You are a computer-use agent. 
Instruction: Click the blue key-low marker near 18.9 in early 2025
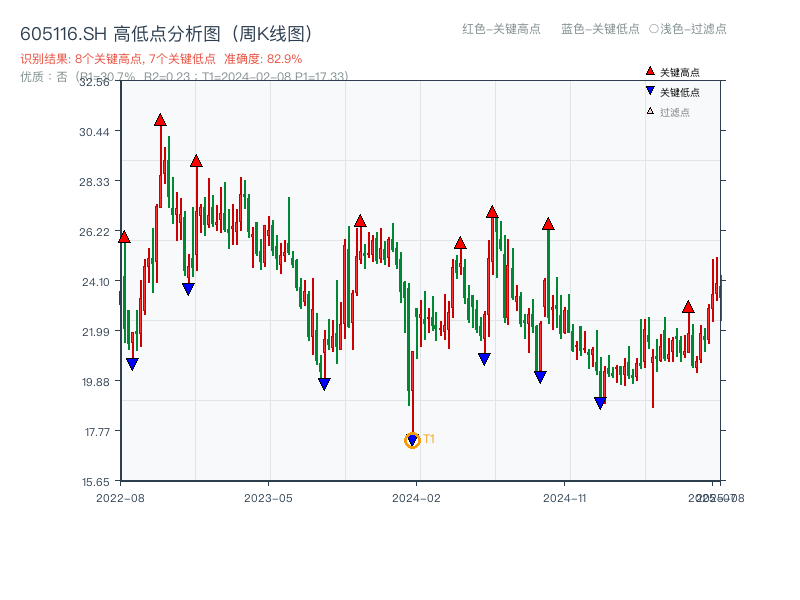[601, 403]
